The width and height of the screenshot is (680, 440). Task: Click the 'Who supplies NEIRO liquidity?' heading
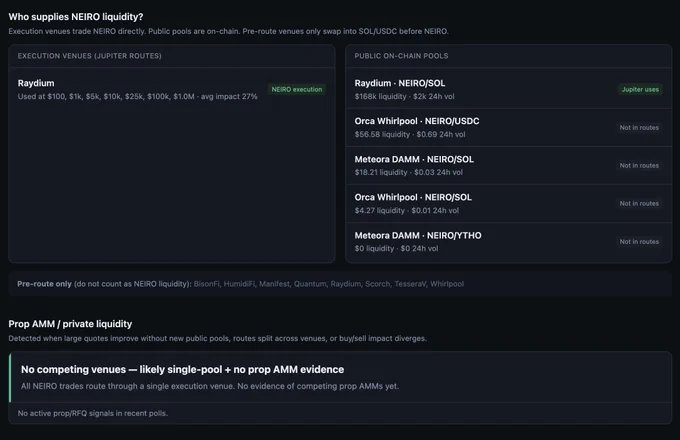[x=76, y=17]
